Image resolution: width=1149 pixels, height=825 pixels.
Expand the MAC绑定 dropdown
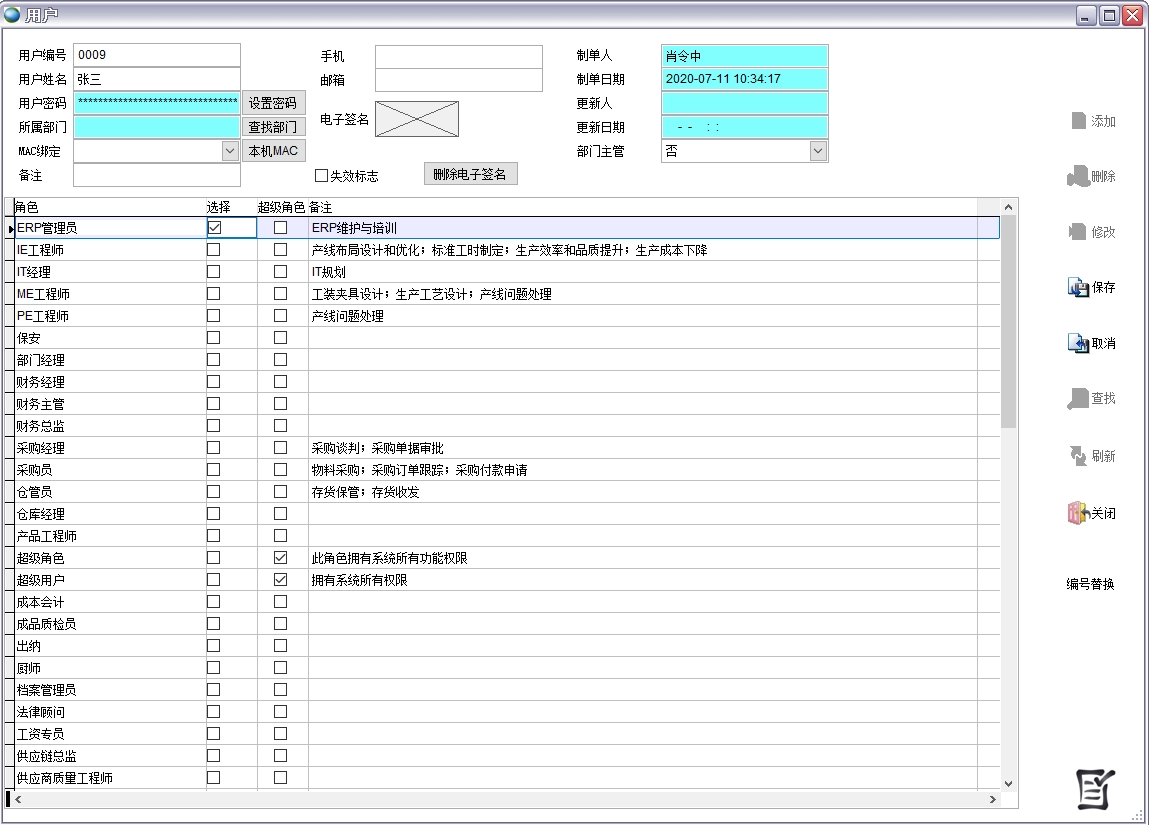[x=230, y=151]
